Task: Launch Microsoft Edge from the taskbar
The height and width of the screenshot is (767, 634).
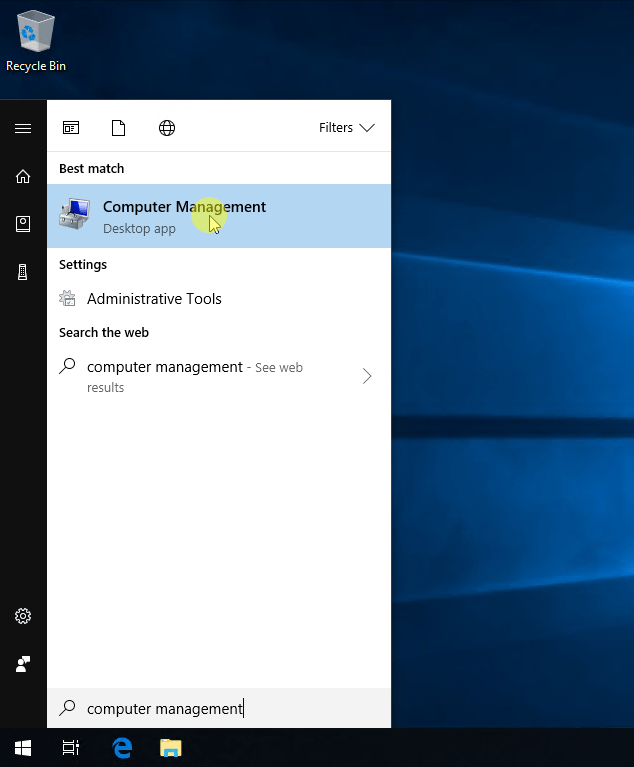Action: (x=122, y=747)
